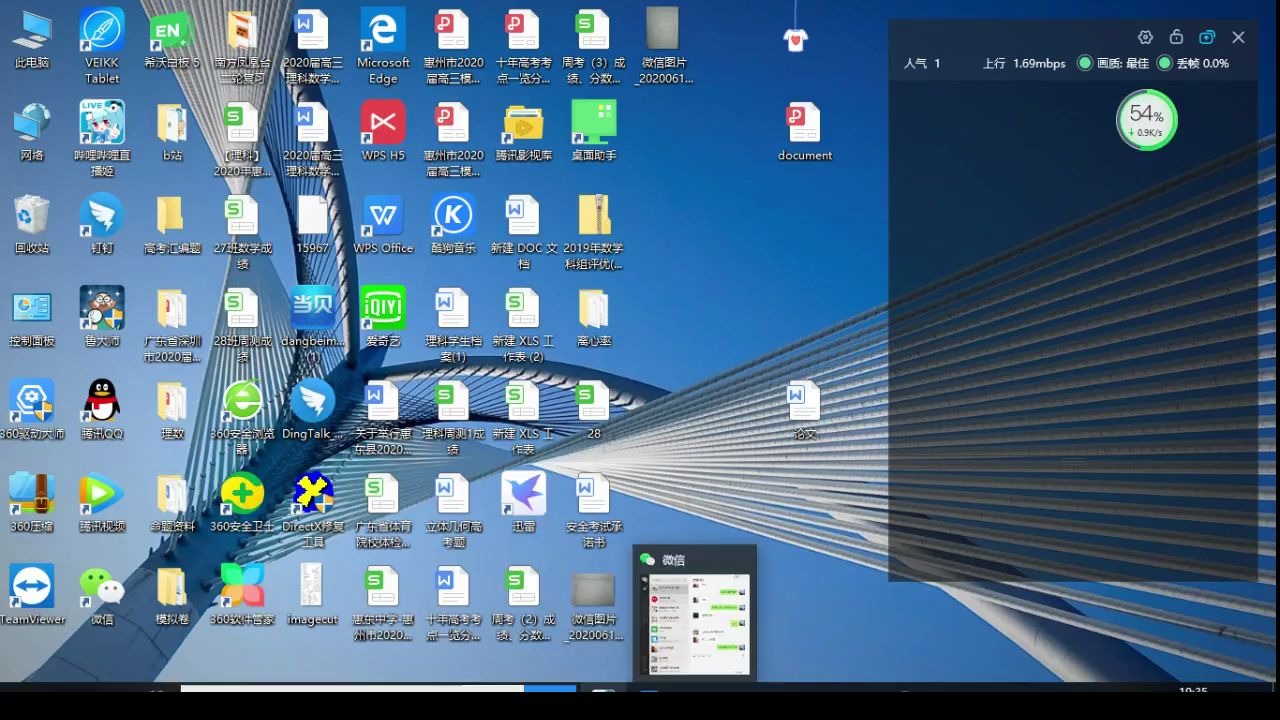Launch 360软件管家 shortcut
The image size is (1280, 720).
[x=242, y=595]
